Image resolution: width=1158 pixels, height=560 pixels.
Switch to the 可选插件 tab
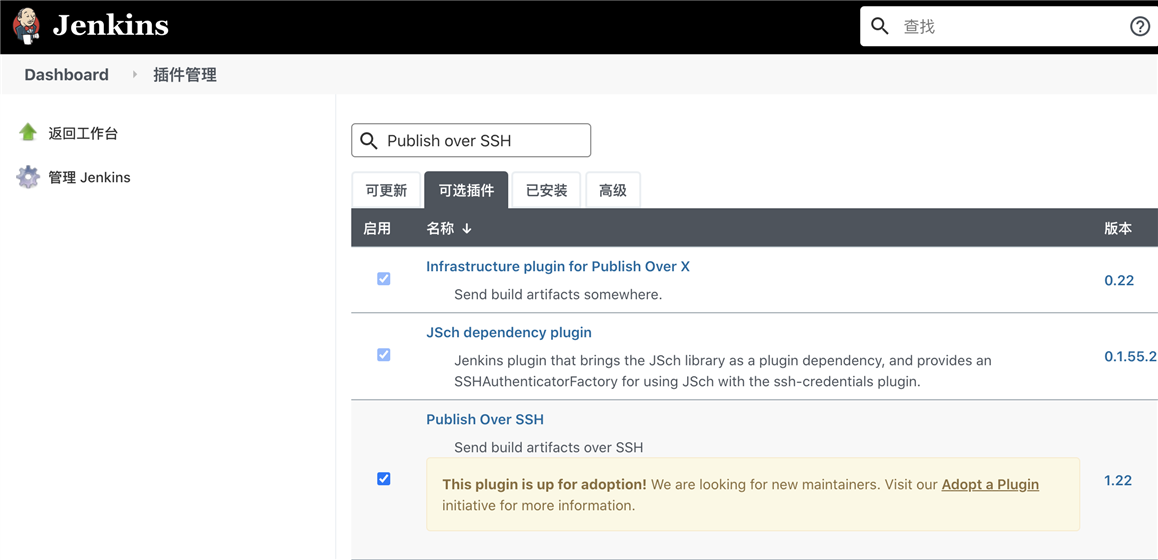coord(466,191)
